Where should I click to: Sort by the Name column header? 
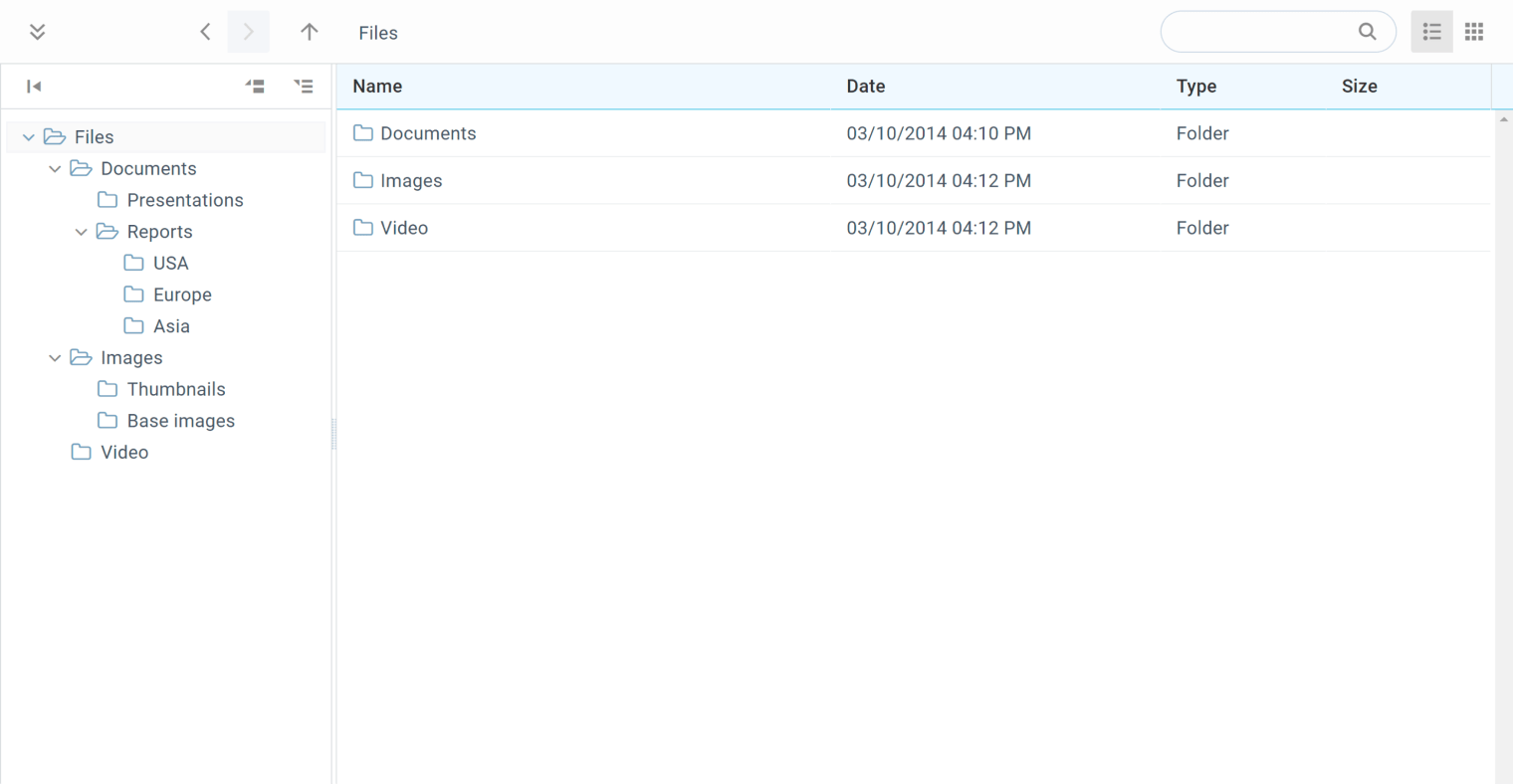click(x=584, y=87)
